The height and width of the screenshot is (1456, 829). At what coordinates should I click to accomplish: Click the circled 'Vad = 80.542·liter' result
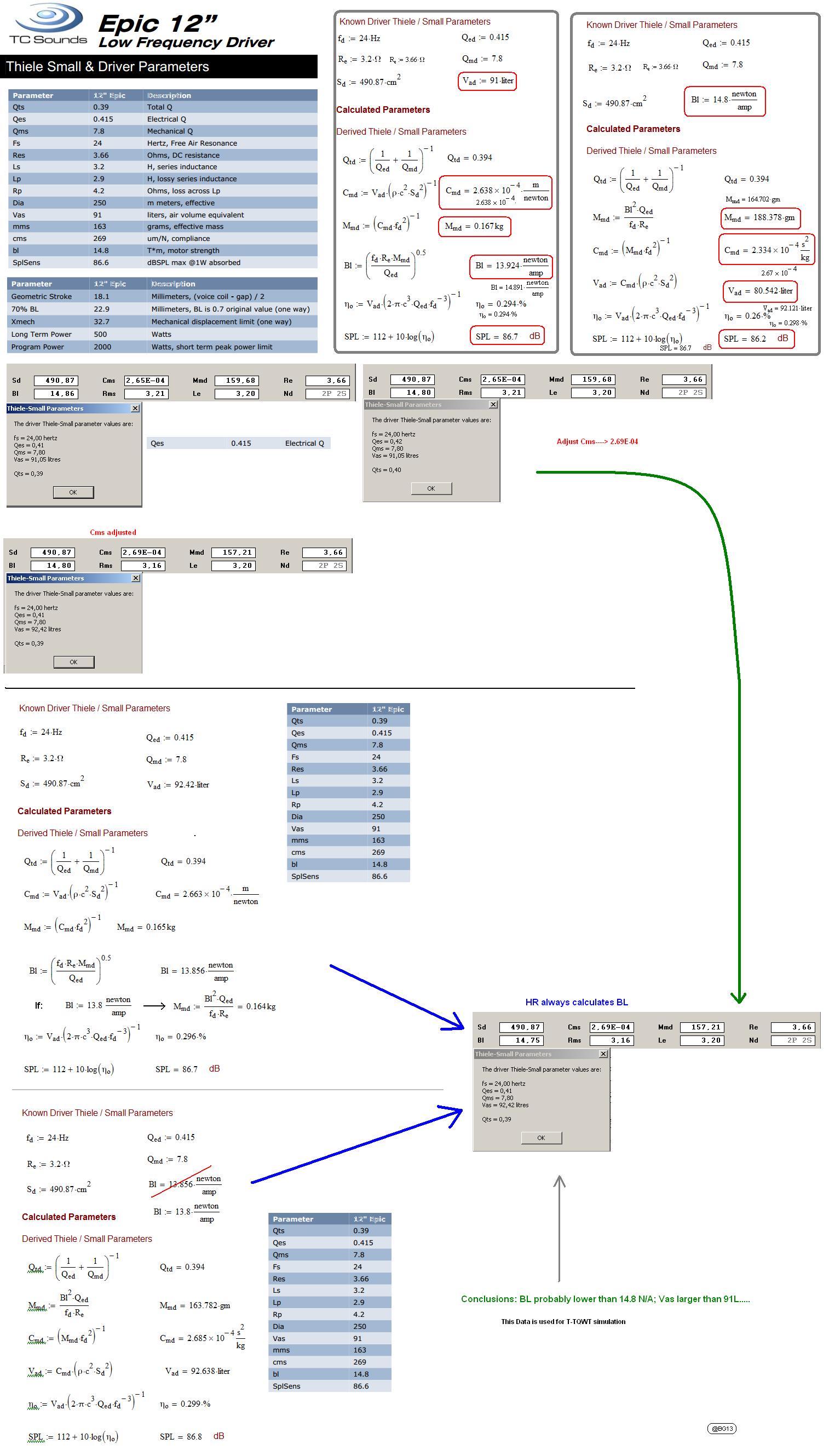pyautogui.click(x=760, y=291)
